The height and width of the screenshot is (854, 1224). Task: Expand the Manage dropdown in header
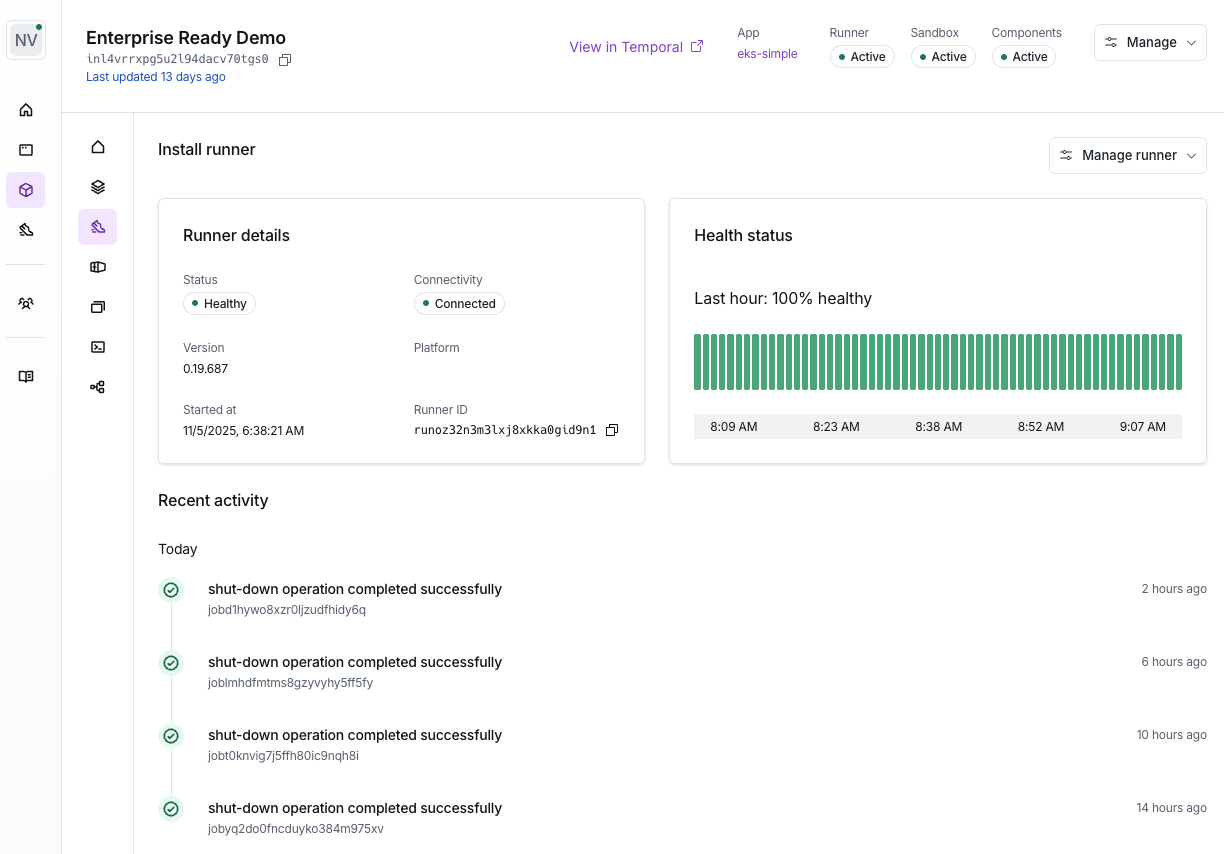click(1150, 43)
